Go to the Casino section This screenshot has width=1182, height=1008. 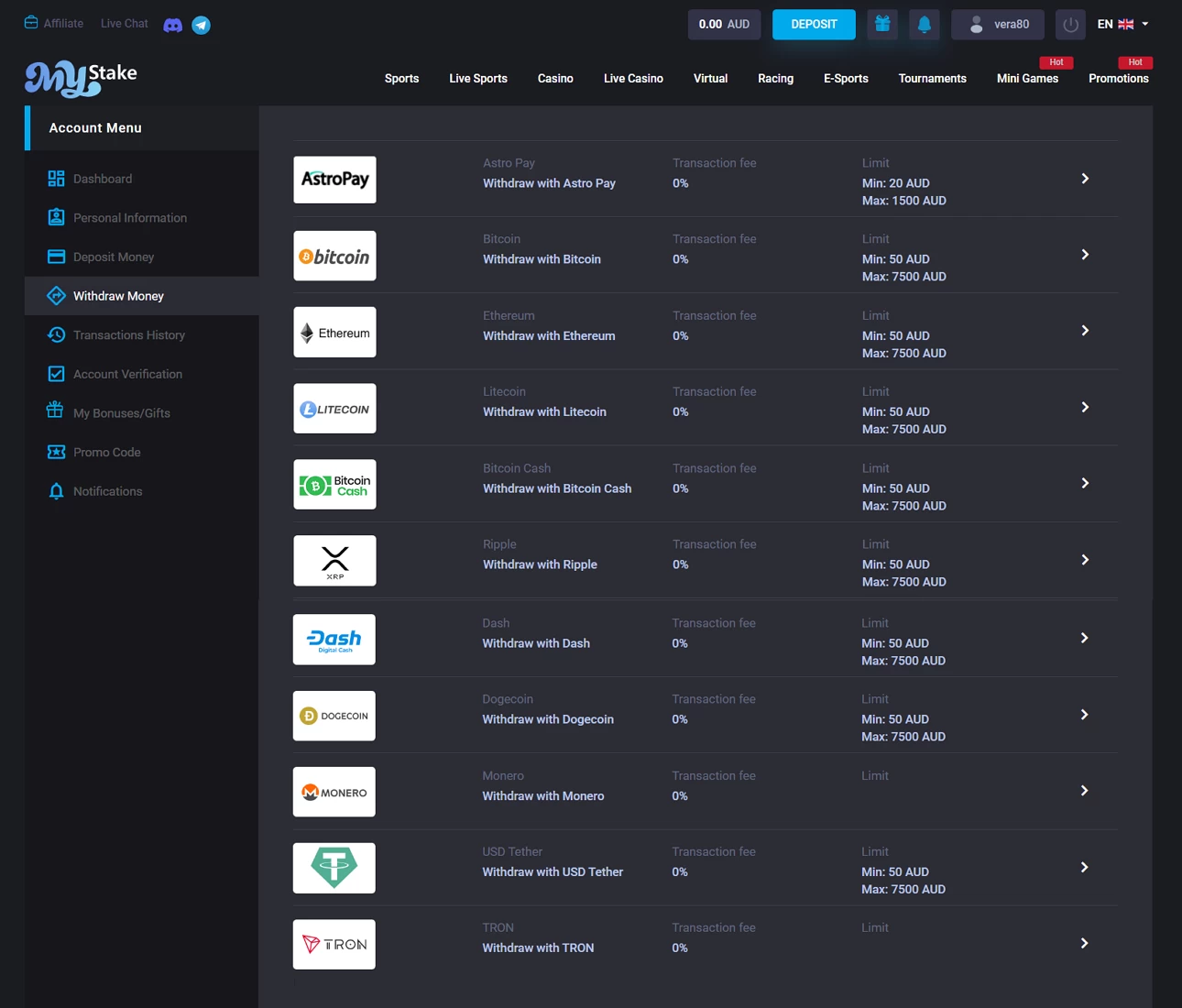pyautogui.click(x=555, y=78)
